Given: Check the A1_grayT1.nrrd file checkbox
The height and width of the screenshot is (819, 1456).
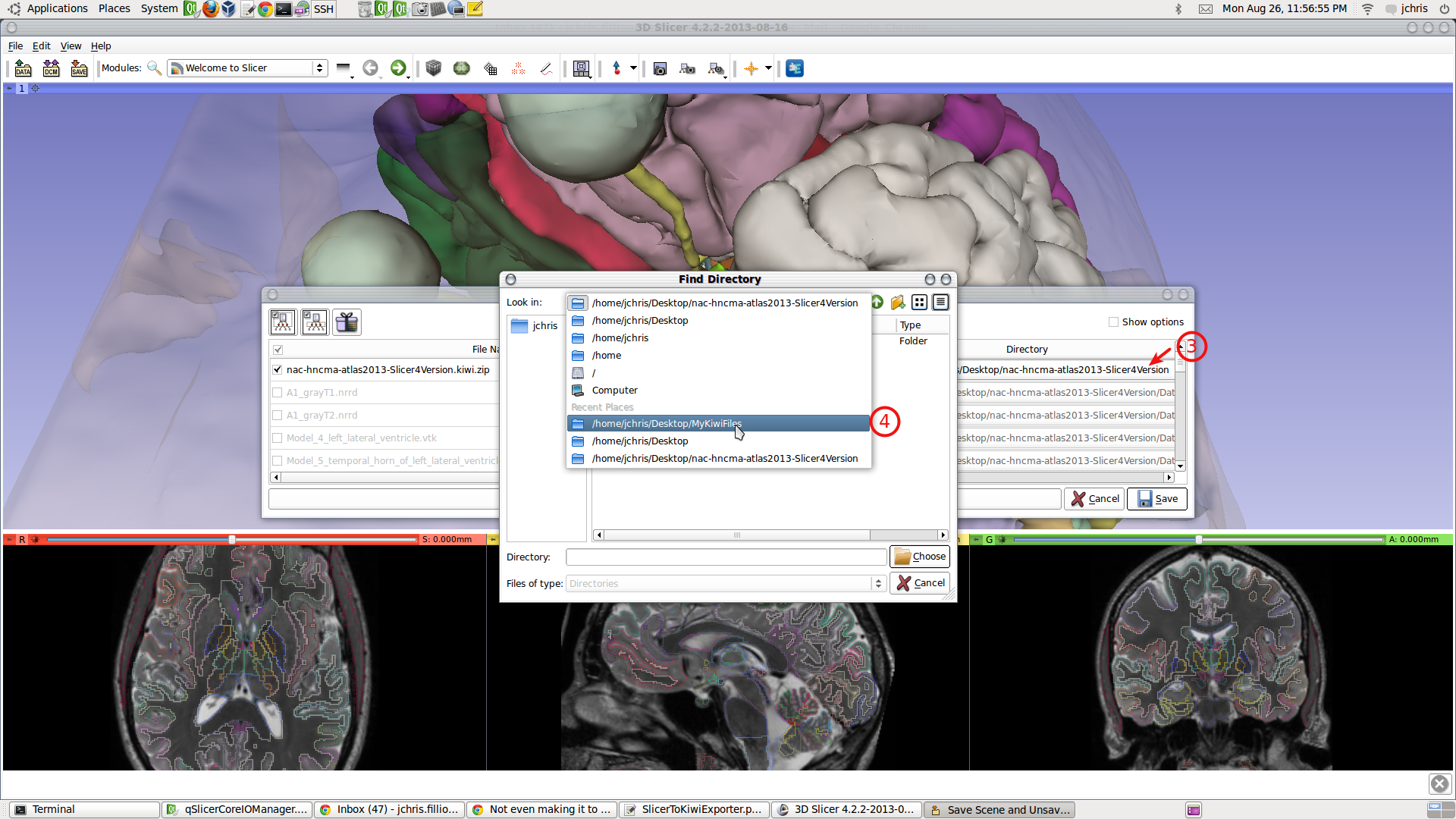Looking at the screenshot, I should (278, 393).
